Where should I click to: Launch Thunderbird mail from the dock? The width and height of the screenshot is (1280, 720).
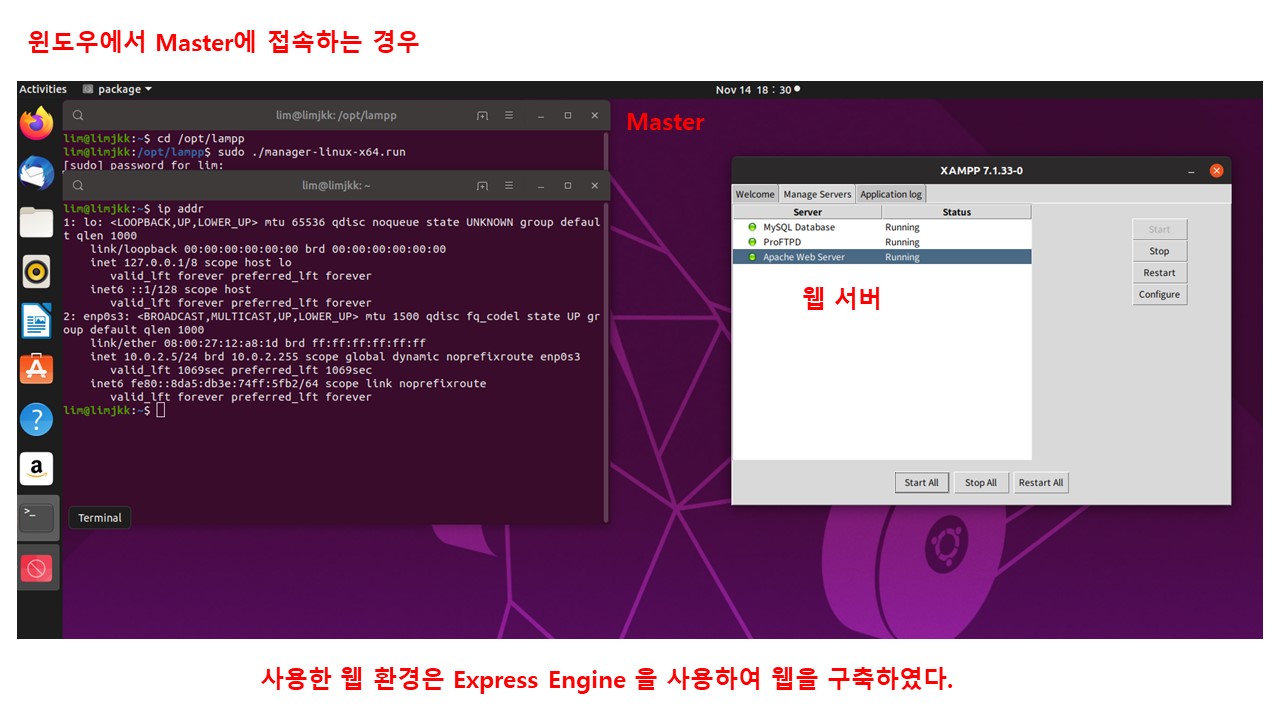pyautogui.click(x=37, y=173)
